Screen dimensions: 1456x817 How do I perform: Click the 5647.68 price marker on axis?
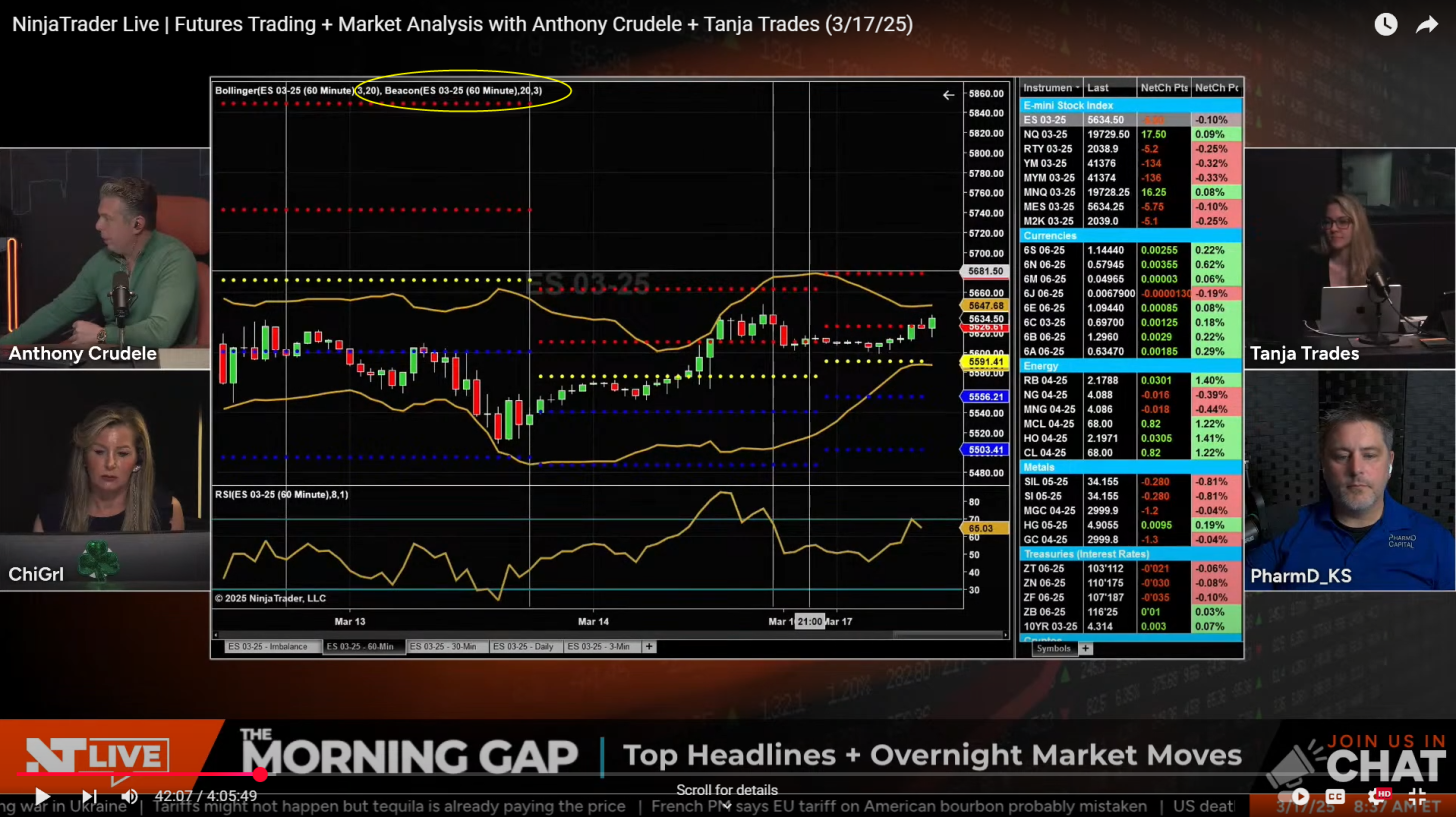tap(985, 305)
